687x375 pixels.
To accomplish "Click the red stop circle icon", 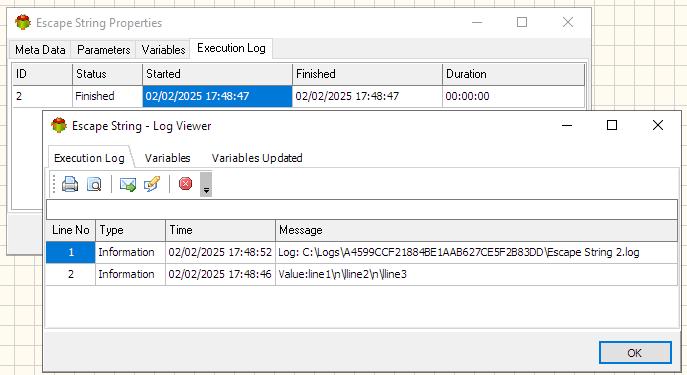I will click(185, 184).
